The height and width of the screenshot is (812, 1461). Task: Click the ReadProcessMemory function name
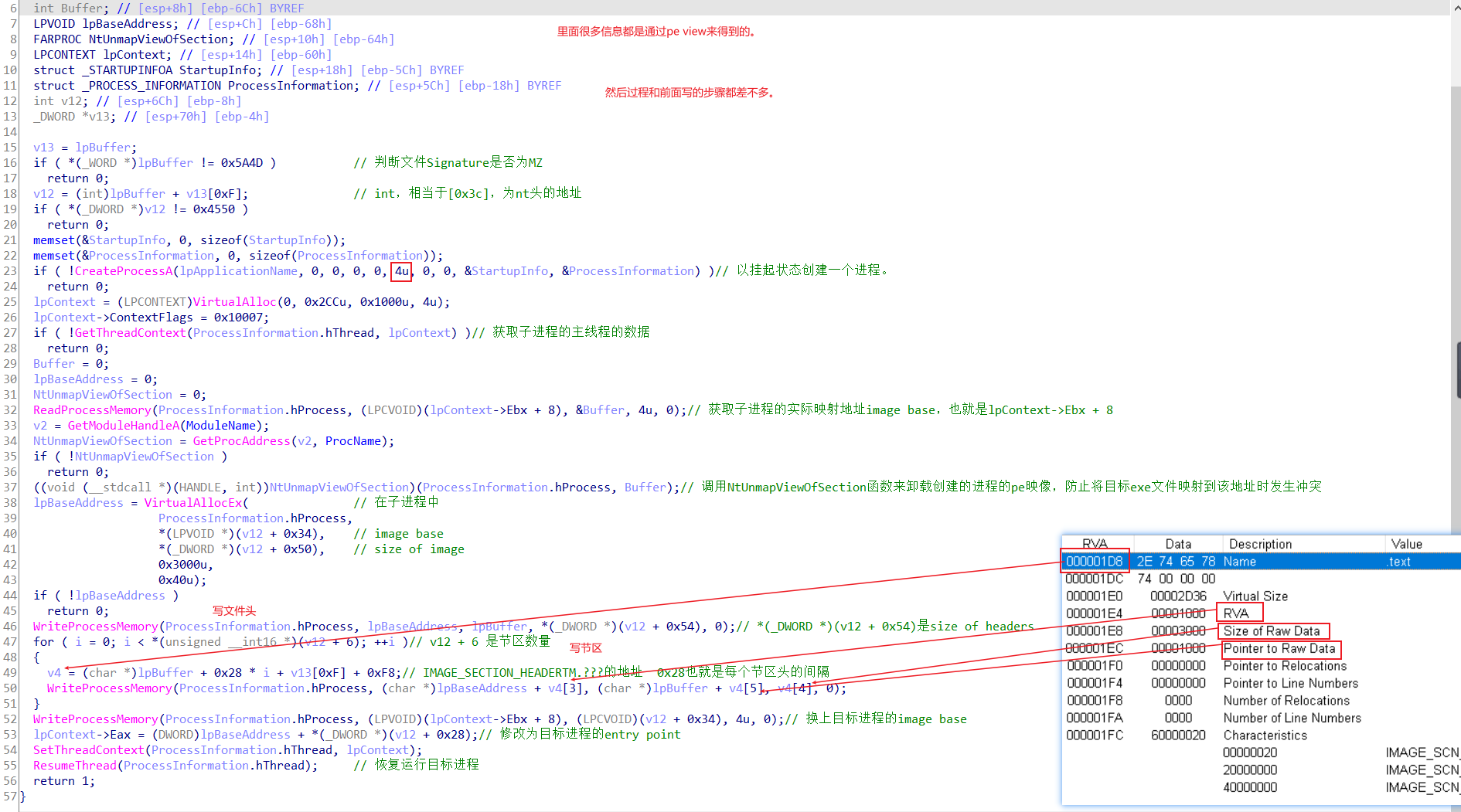(x=92, y=410)
